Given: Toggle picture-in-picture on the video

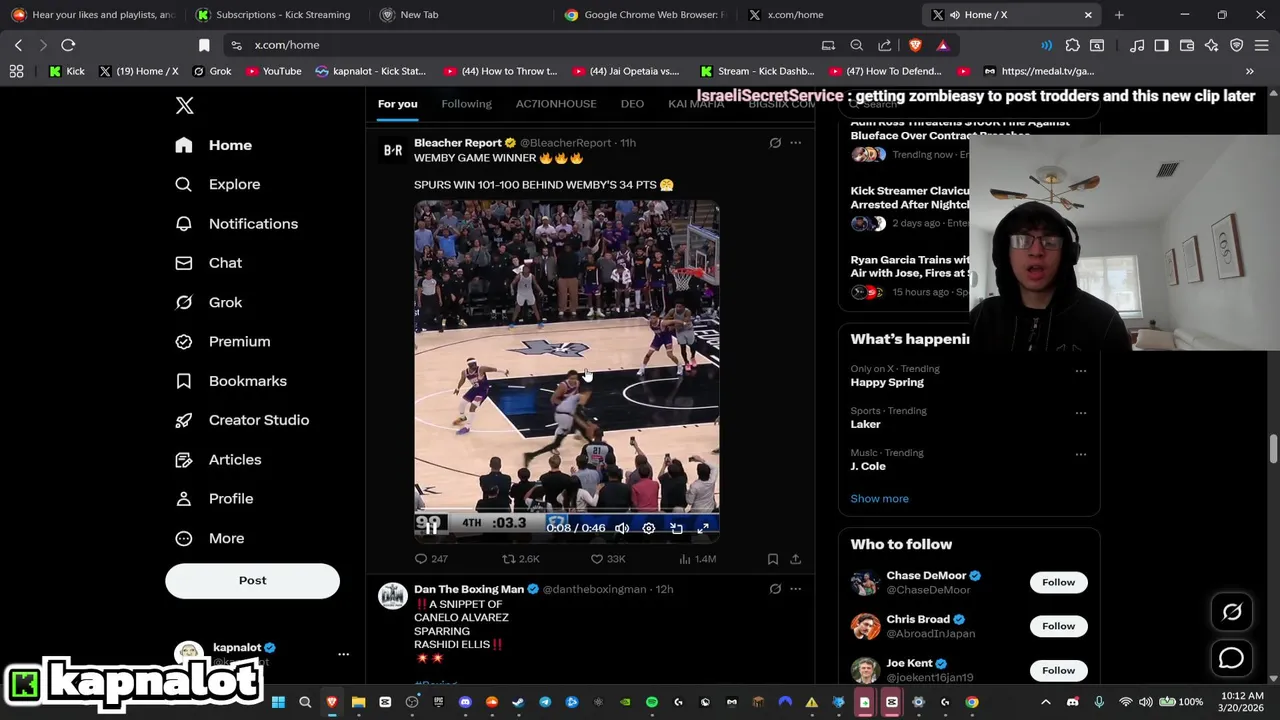Looking at the screenshot, I should pos(676,528).
